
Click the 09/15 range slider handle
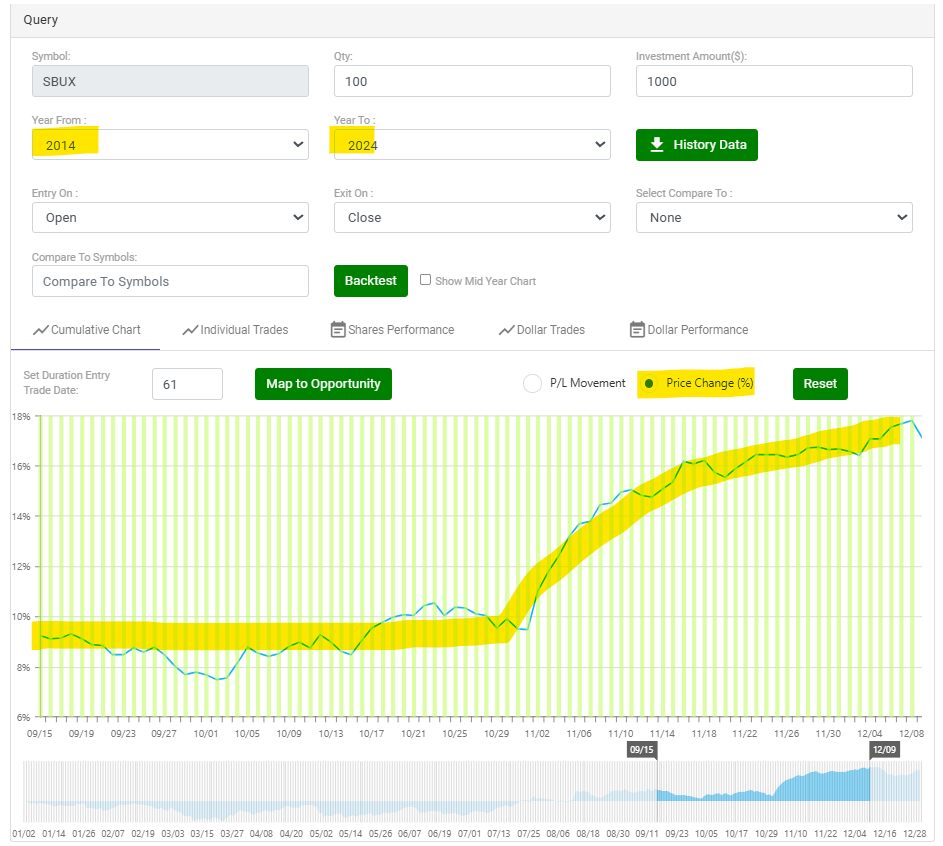(642, 750)
